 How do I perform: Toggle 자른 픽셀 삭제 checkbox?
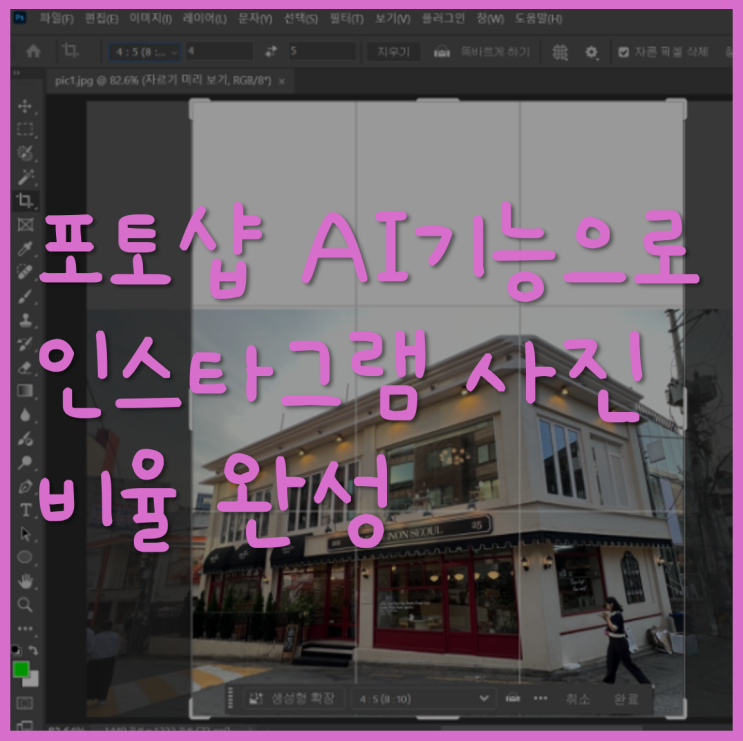click(624, 52)
